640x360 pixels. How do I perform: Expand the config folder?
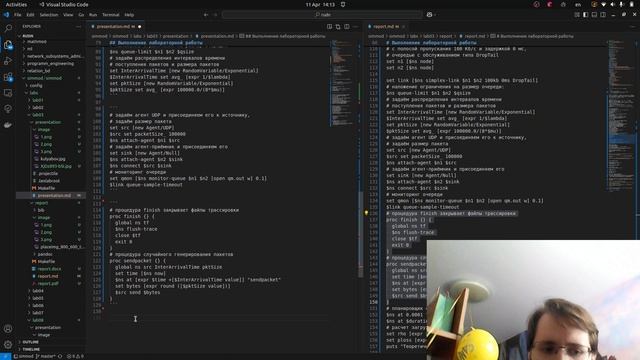(x=51, y=85)
